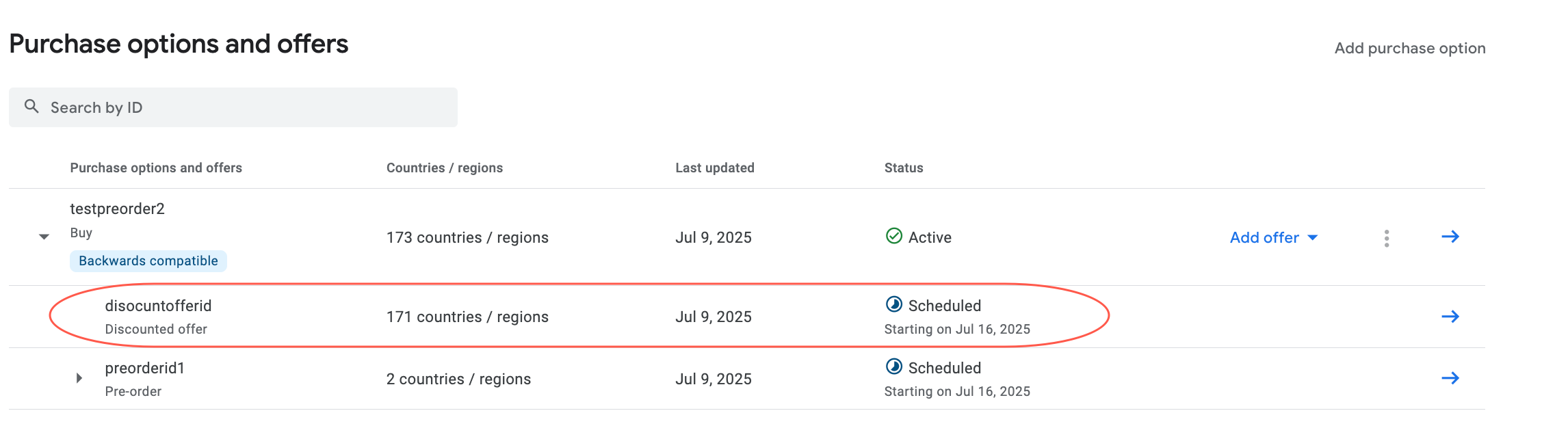Focus the Search by ID field
Screen dimensions: 1568x439
(233, 107)
